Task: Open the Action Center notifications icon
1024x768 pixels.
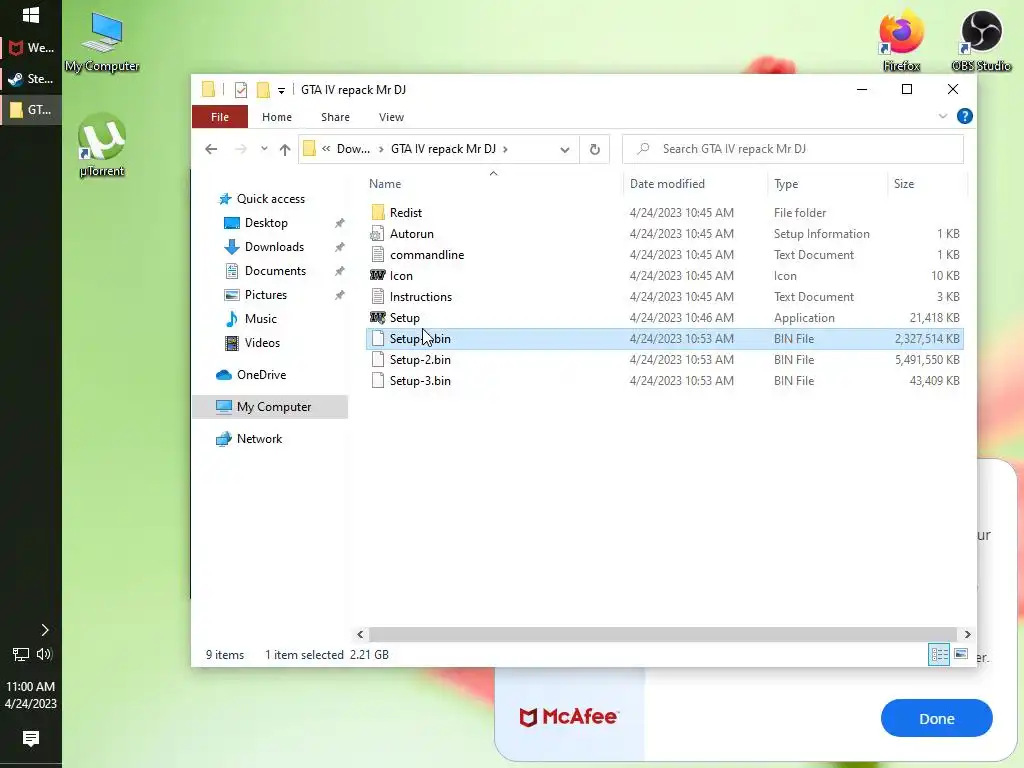Action: [x=31, y=739]
